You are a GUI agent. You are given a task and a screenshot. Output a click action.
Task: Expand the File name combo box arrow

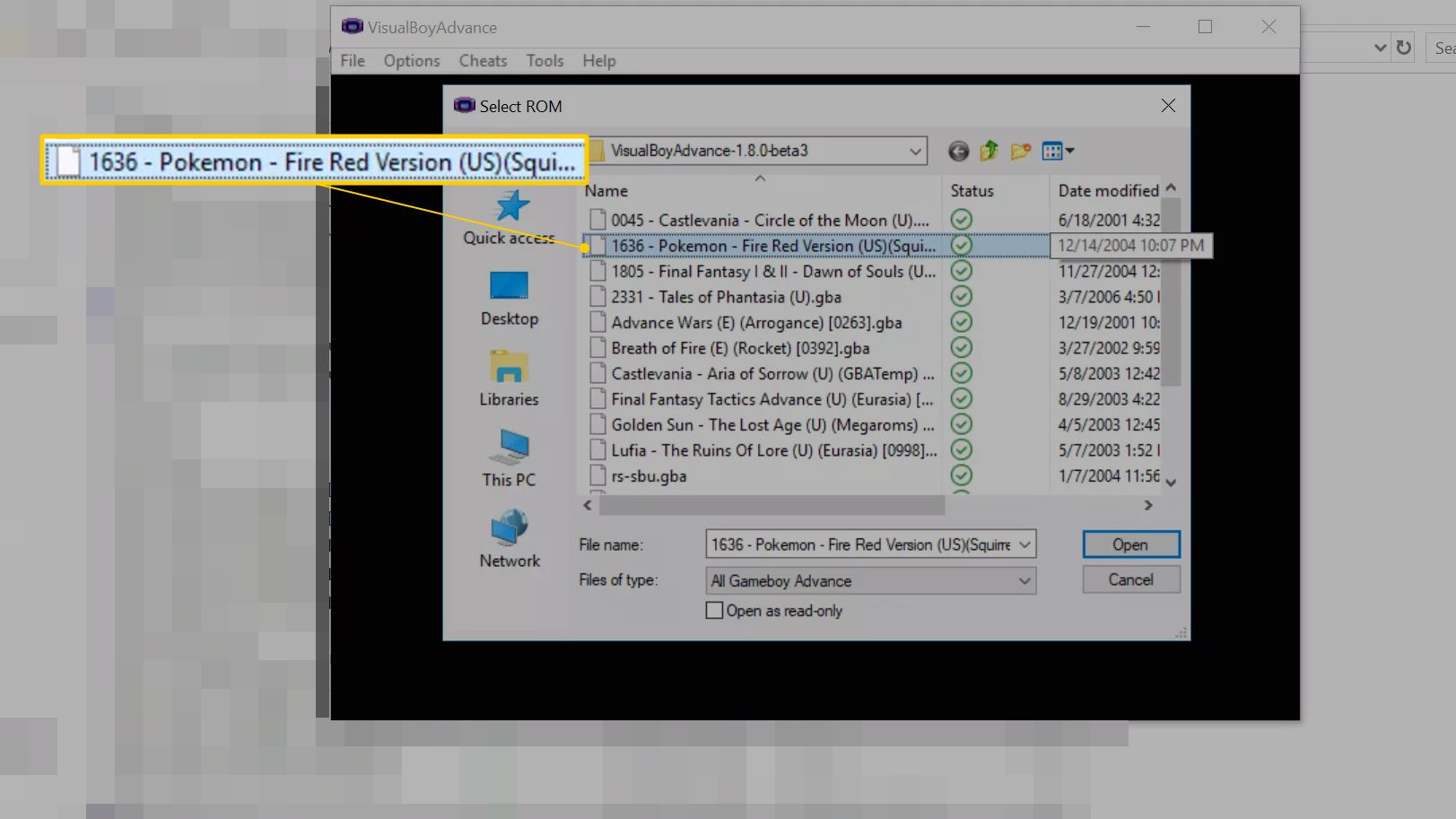coord(1024,545)
